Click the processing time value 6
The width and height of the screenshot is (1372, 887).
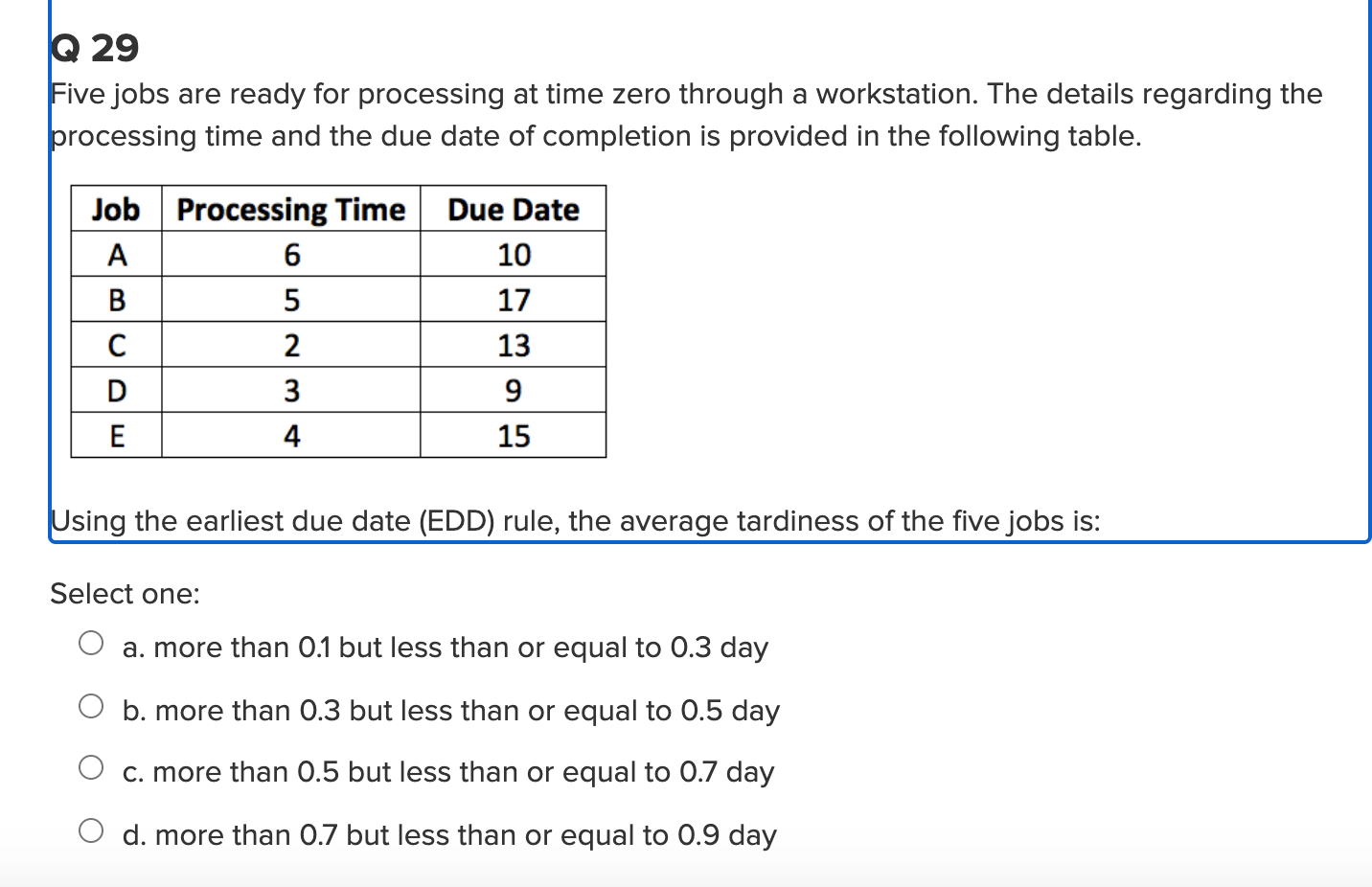click(x=290, y=255)
